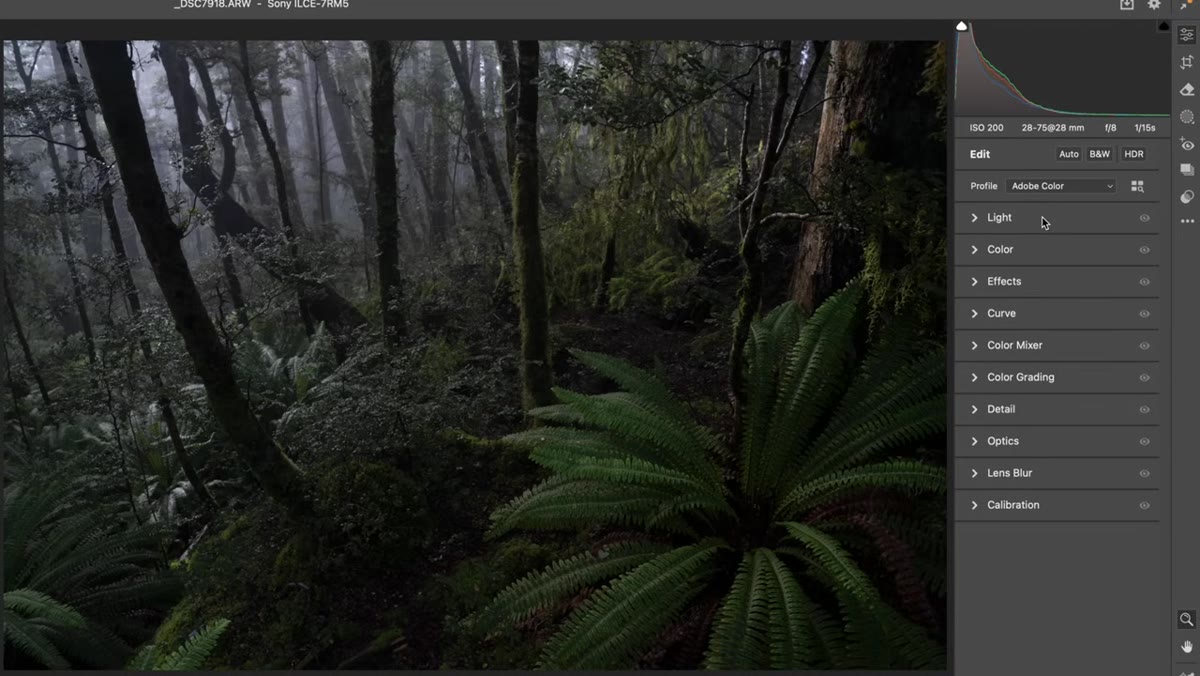Expand the Detail panel chevron

coord(974,410)
